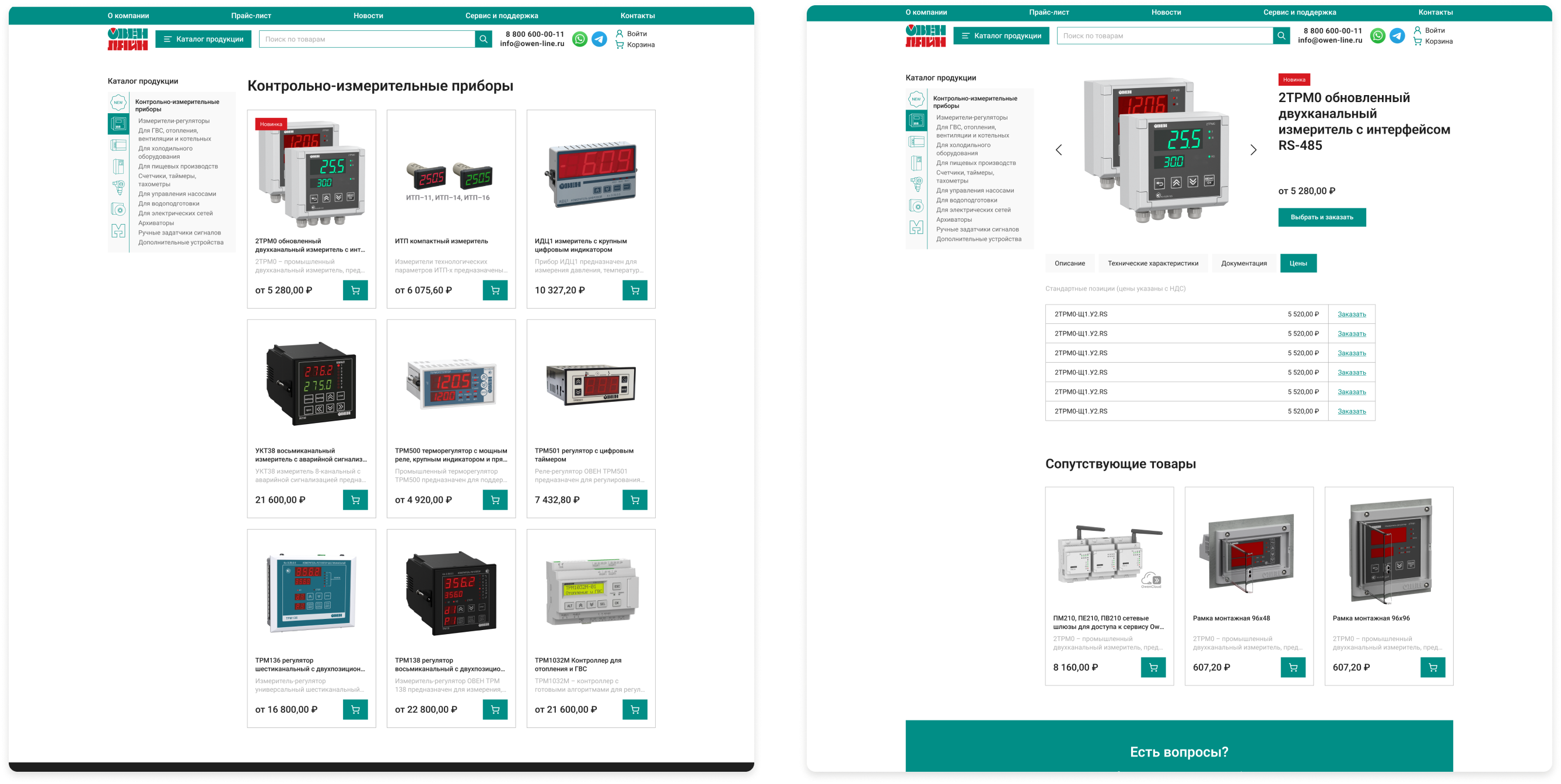This screenshot has width=1561, height=784.
Task: Add Рамка монтажная 96x48 to cart
Action: click(x=1293, y=667)
